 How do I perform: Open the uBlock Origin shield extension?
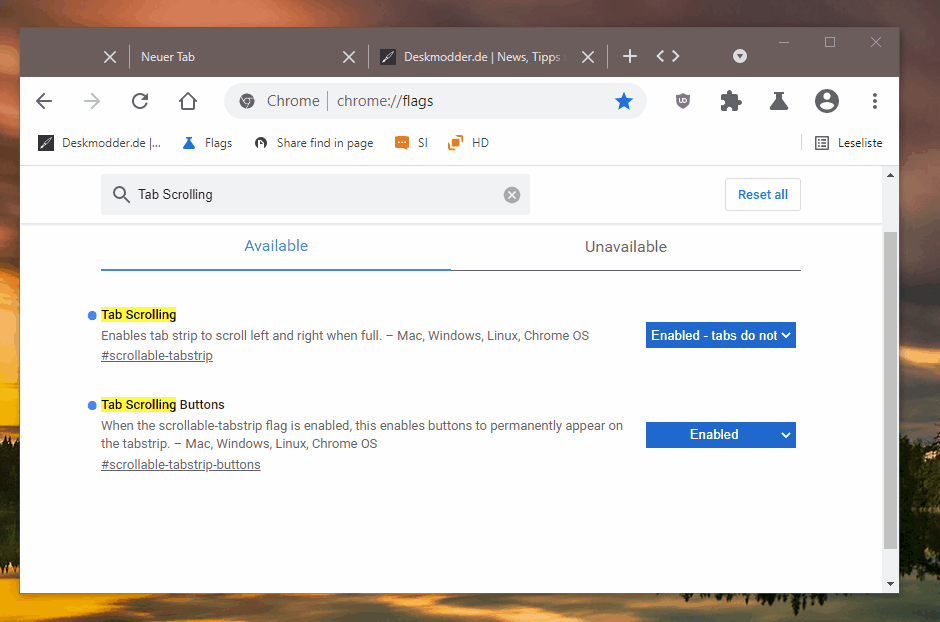pyautogui.click(x=683, y=101)
